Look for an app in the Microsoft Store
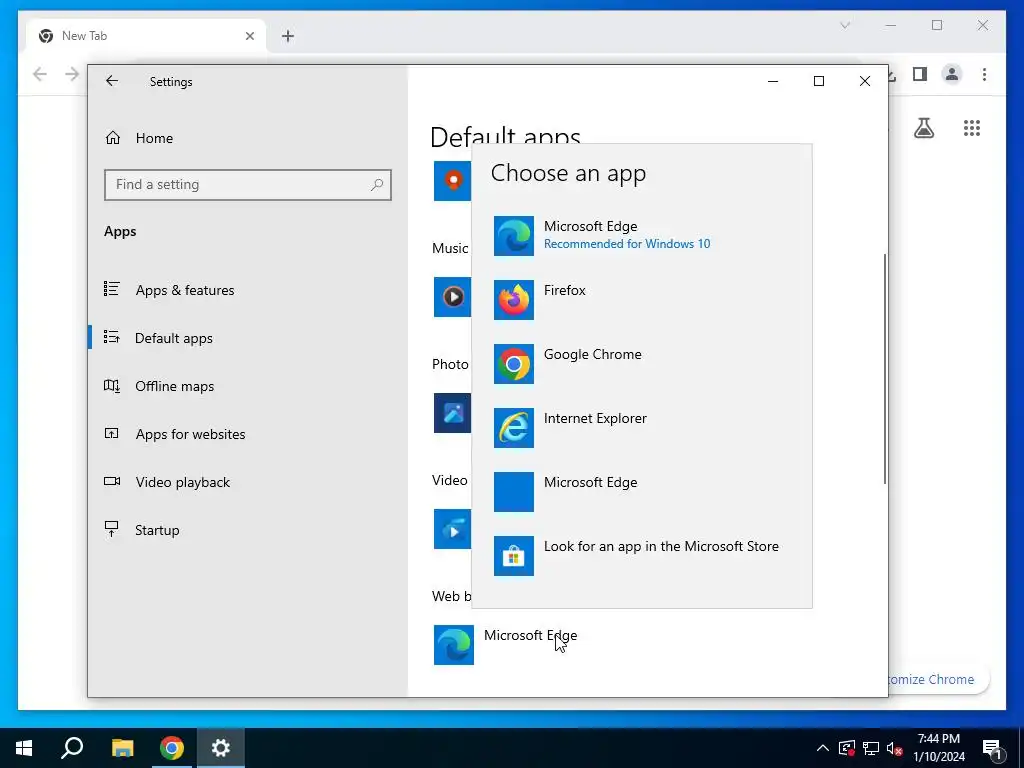 pos(642,556)
